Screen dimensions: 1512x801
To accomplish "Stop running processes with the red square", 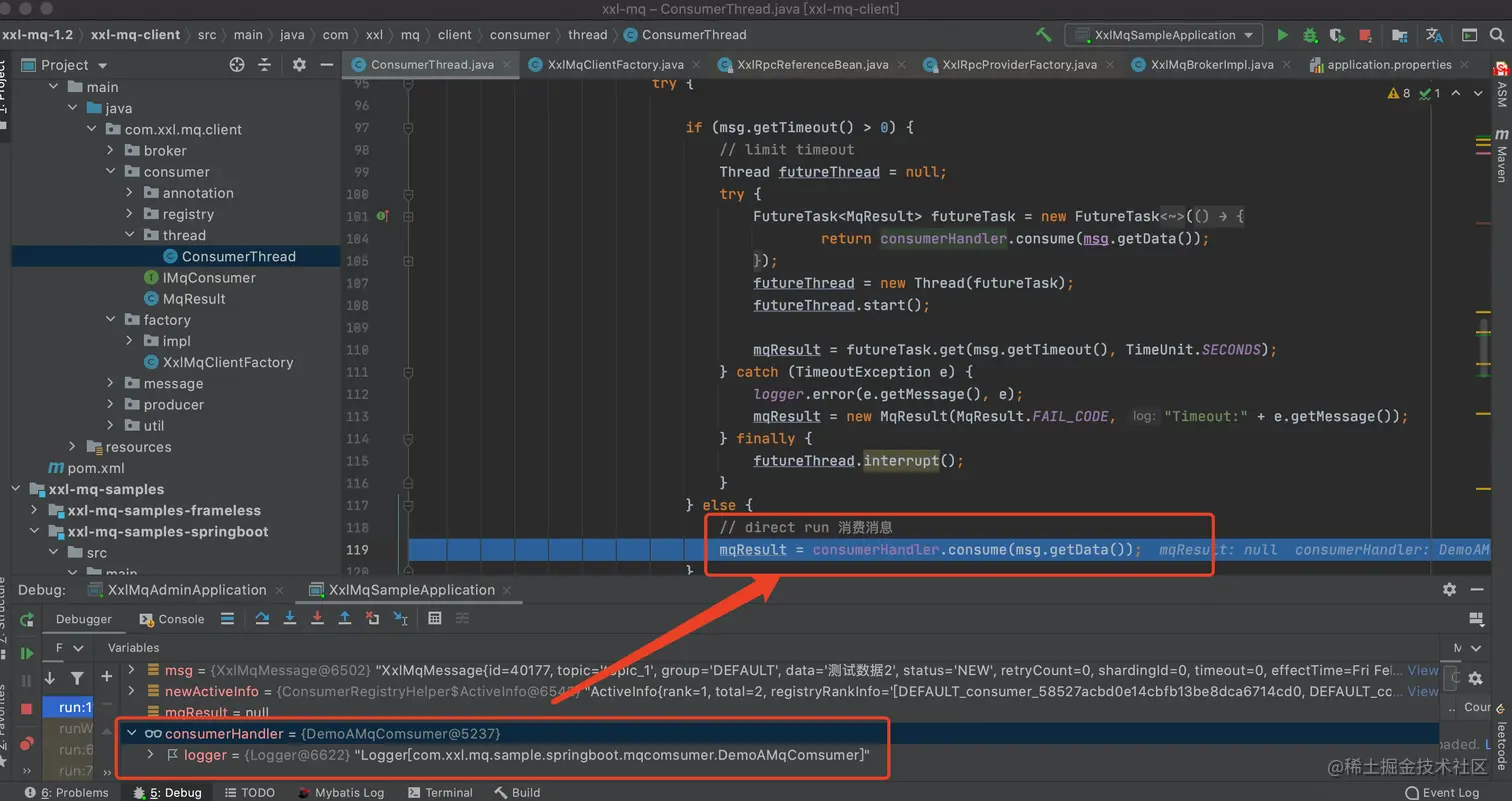I will pyautogui.click(x=1365, y=35).
